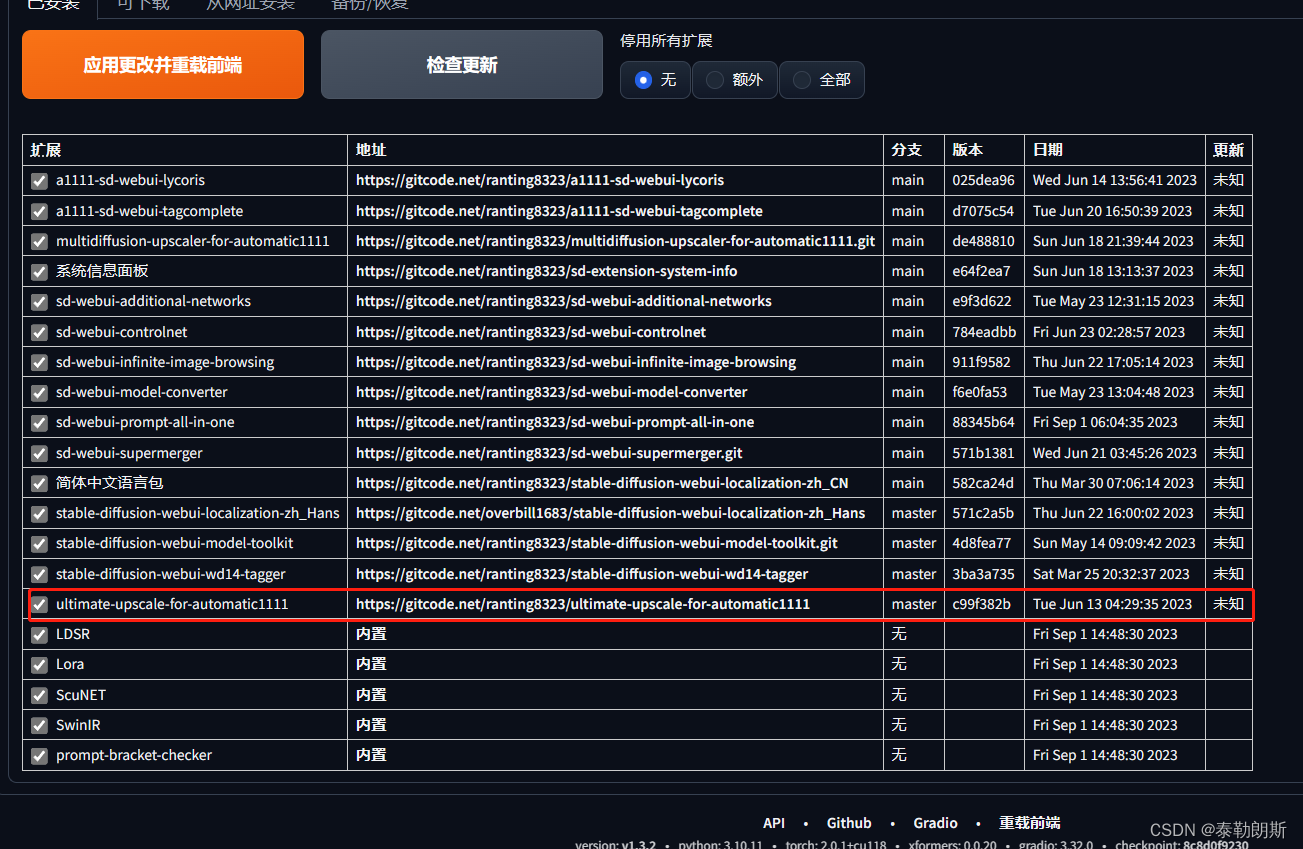Click date Thu Mar 30 07:06:14 2023
The width and height of the screenshot is (1303, 849).
(x=1113, y=483)
